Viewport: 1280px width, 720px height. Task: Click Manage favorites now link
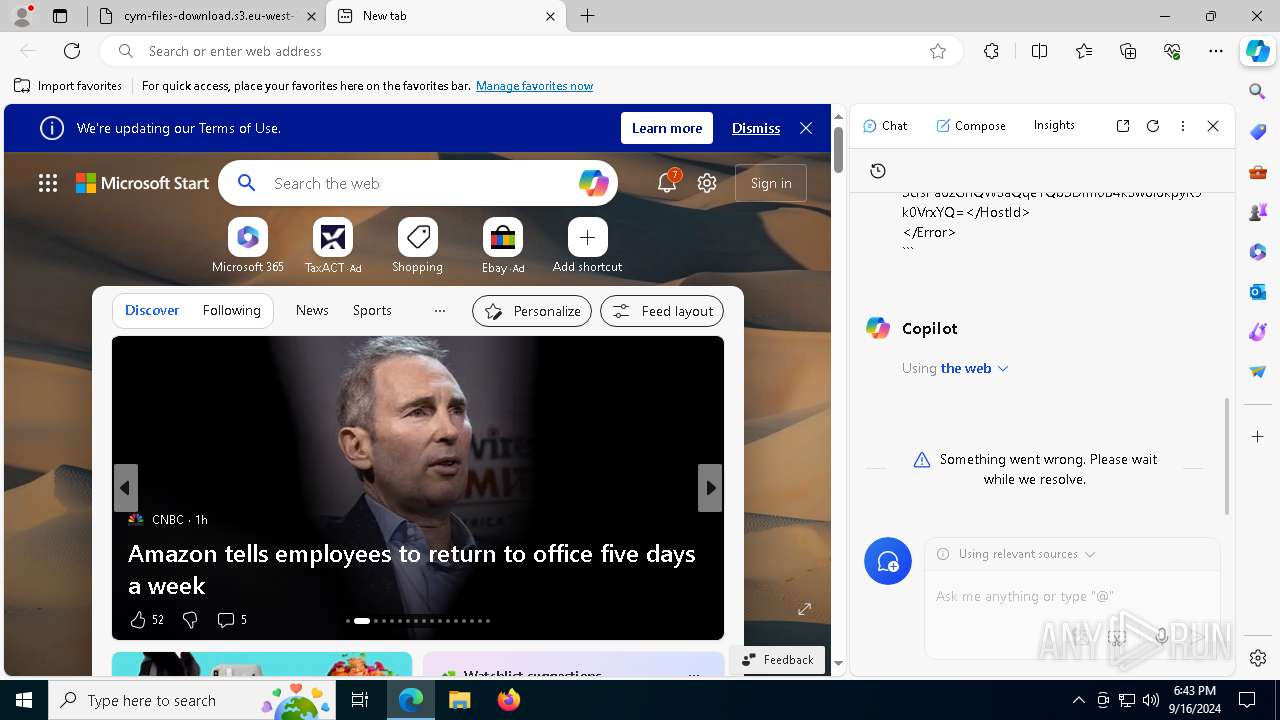pos(534,86)
